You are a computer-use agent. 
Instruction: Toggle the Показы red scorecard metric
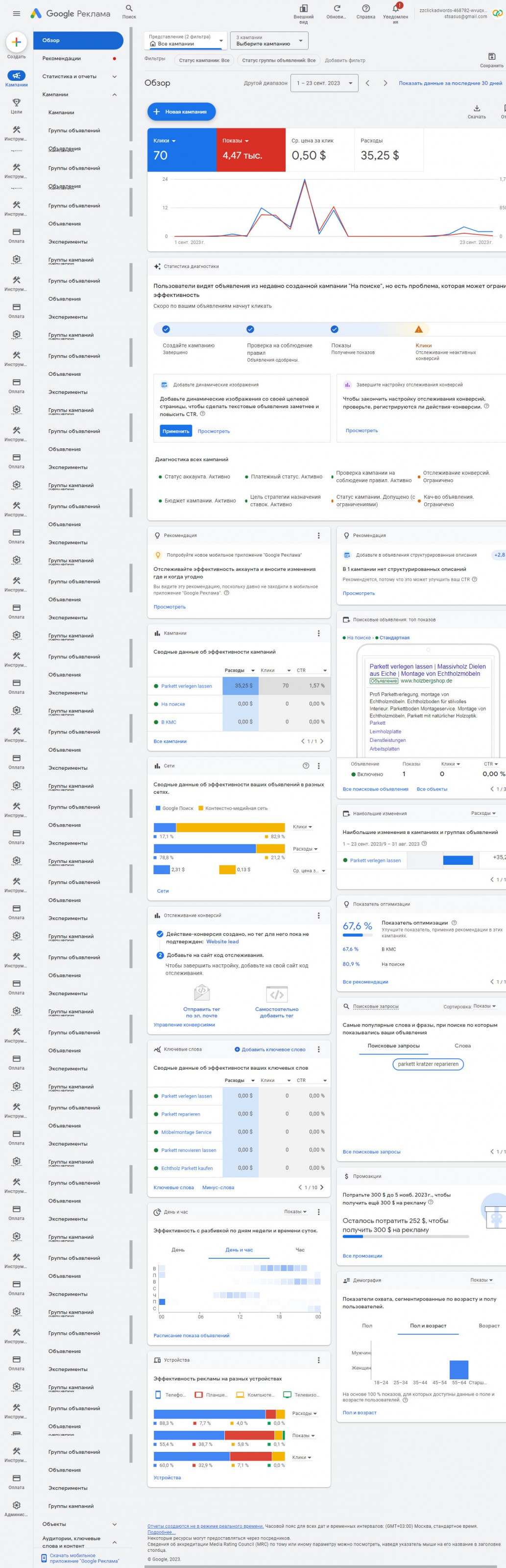(x=251, y=150)
